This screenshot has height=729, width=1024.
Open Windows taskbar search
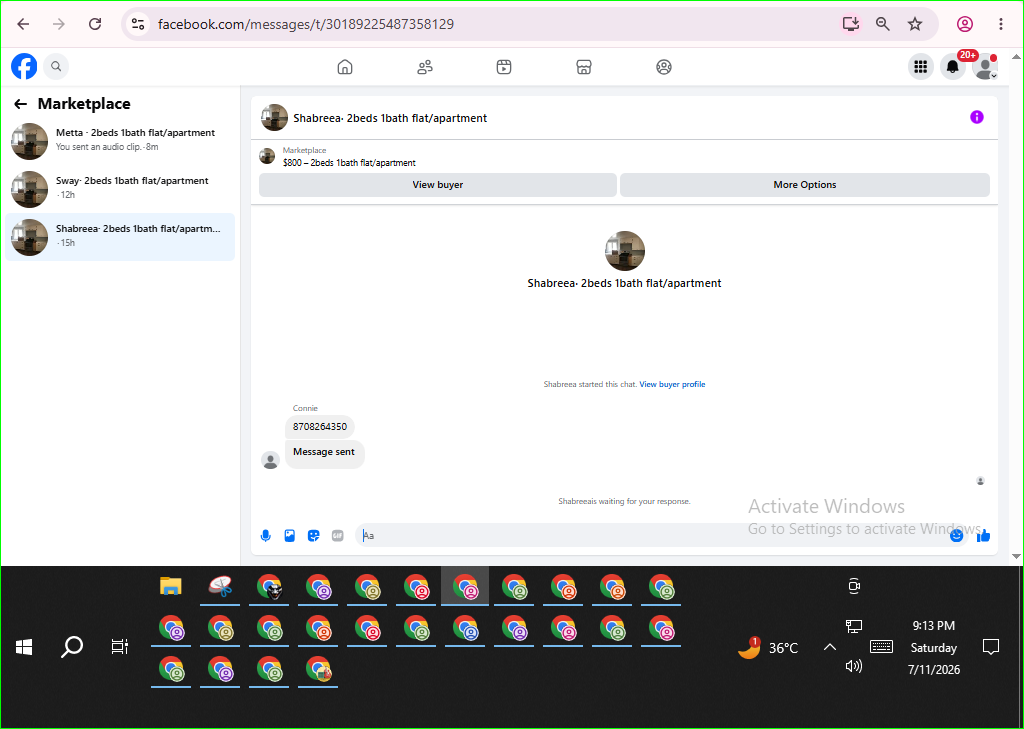(x=72, y=647)
